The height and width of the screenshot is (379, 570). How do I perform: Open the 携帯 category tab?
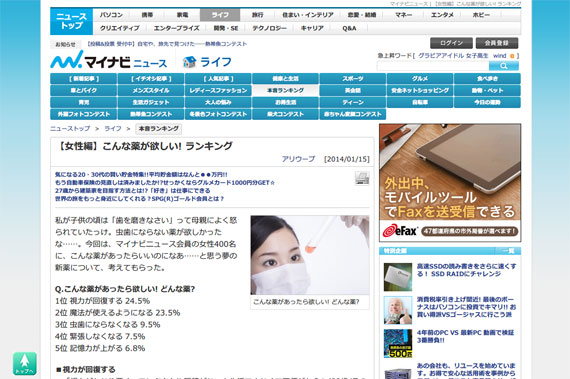point(147,15)
